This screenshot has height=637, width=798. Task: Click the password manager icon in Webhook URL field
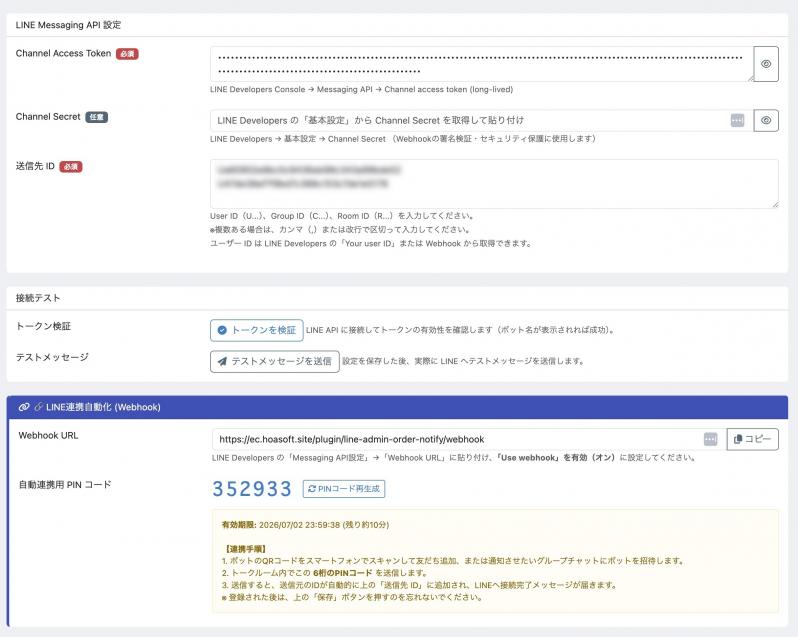tap(710, 439)
